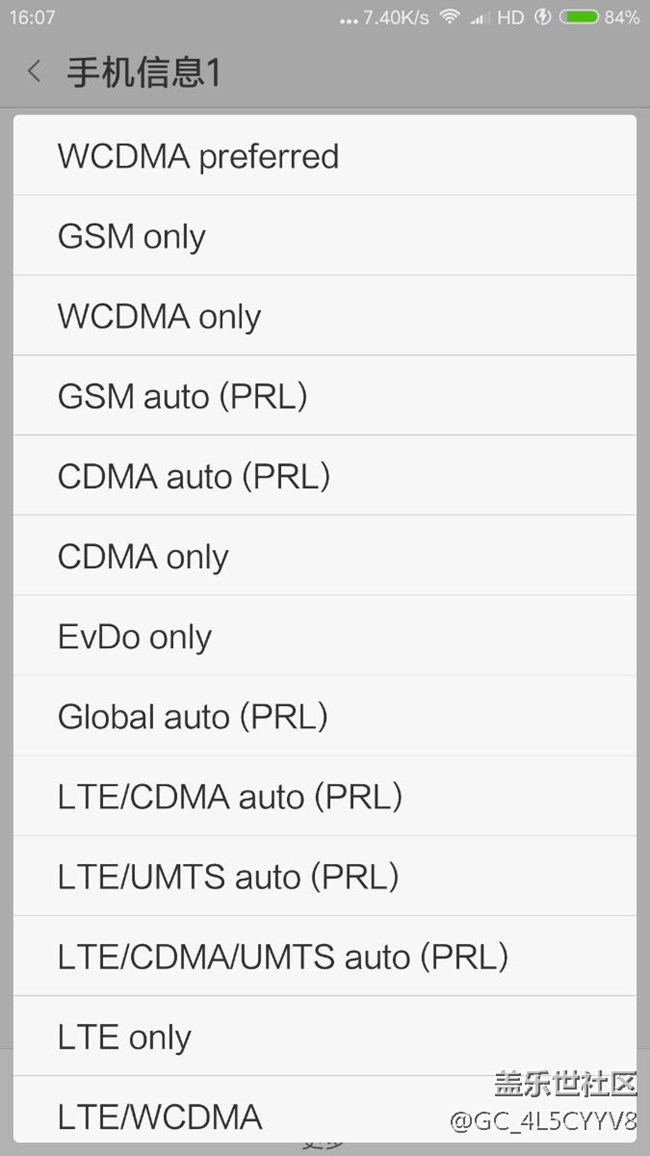The width and height of the screenshot is (650, 1156).
Task: Select CDMA auto (PRL) entry
Action: (193, 476)
